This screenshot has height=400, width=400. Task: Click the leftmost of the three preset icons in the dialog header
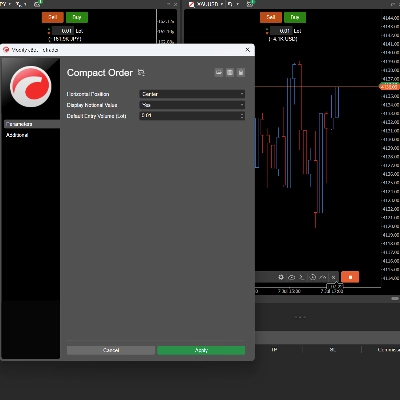pos(219,73)
